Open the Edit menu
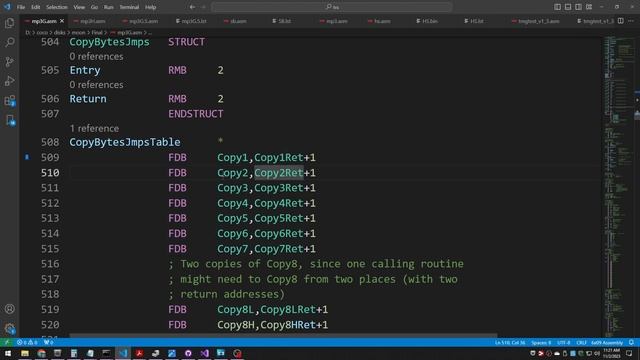Viewport: 640px width, 360px height. pos(36,7)
